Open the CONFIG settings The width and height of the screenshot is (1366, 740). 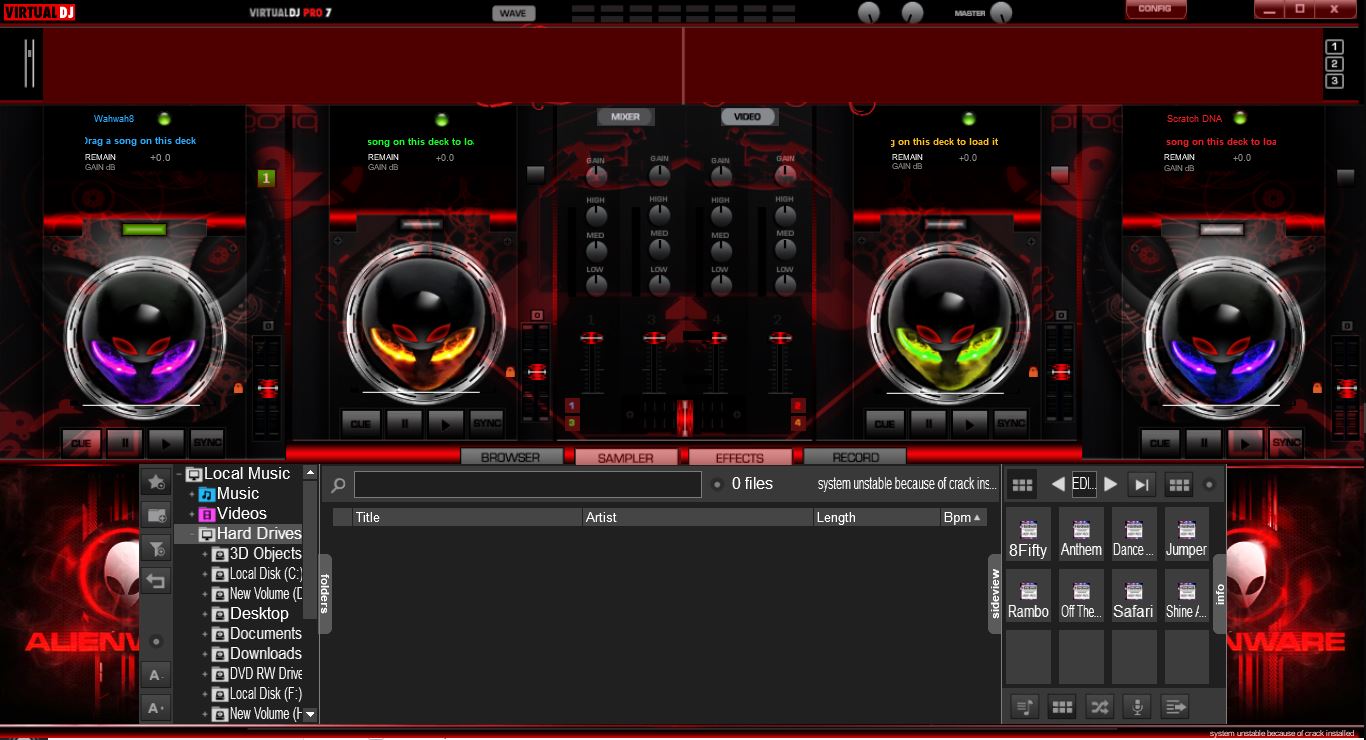tap(1155, 9)
